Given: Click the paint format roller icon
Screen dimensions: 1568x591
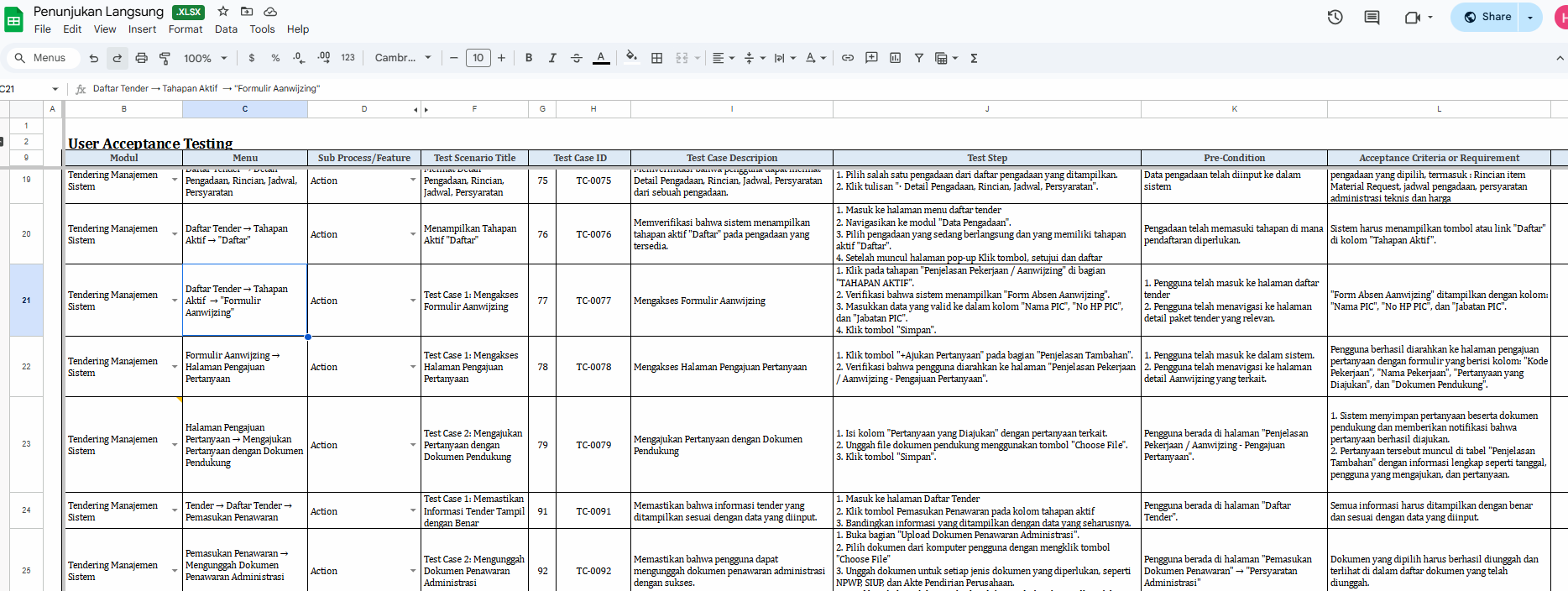Looking at the screenshot, I should coord(165,58).
